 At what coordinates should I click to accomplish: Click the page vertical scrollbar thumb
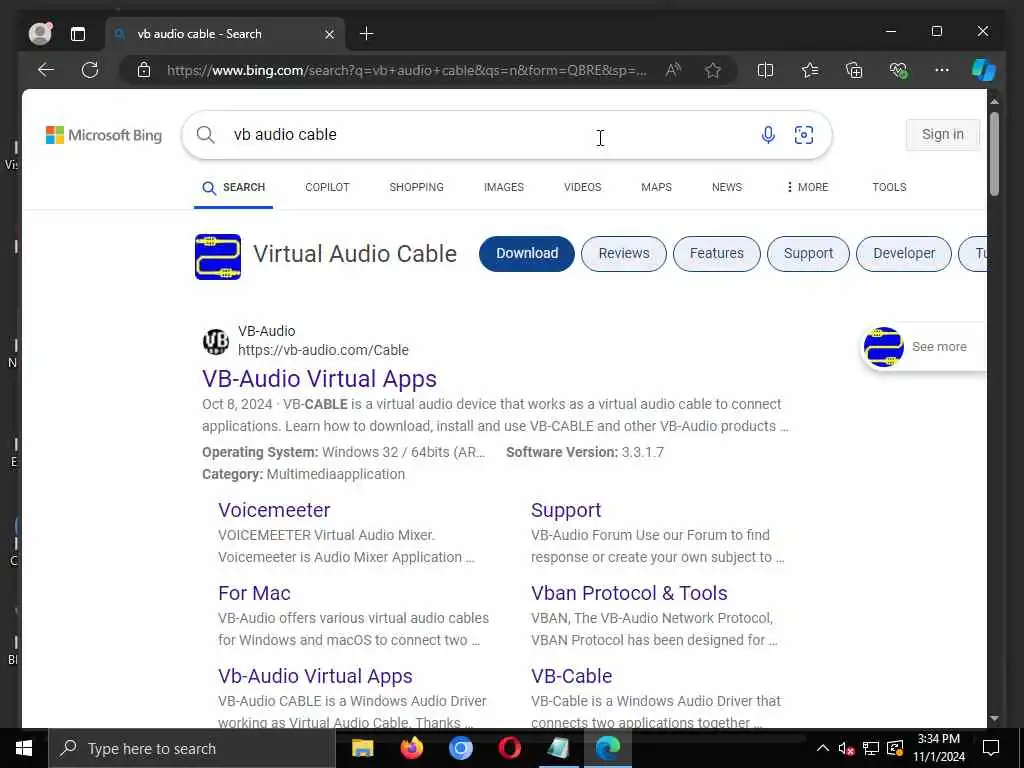pos(994,154)
